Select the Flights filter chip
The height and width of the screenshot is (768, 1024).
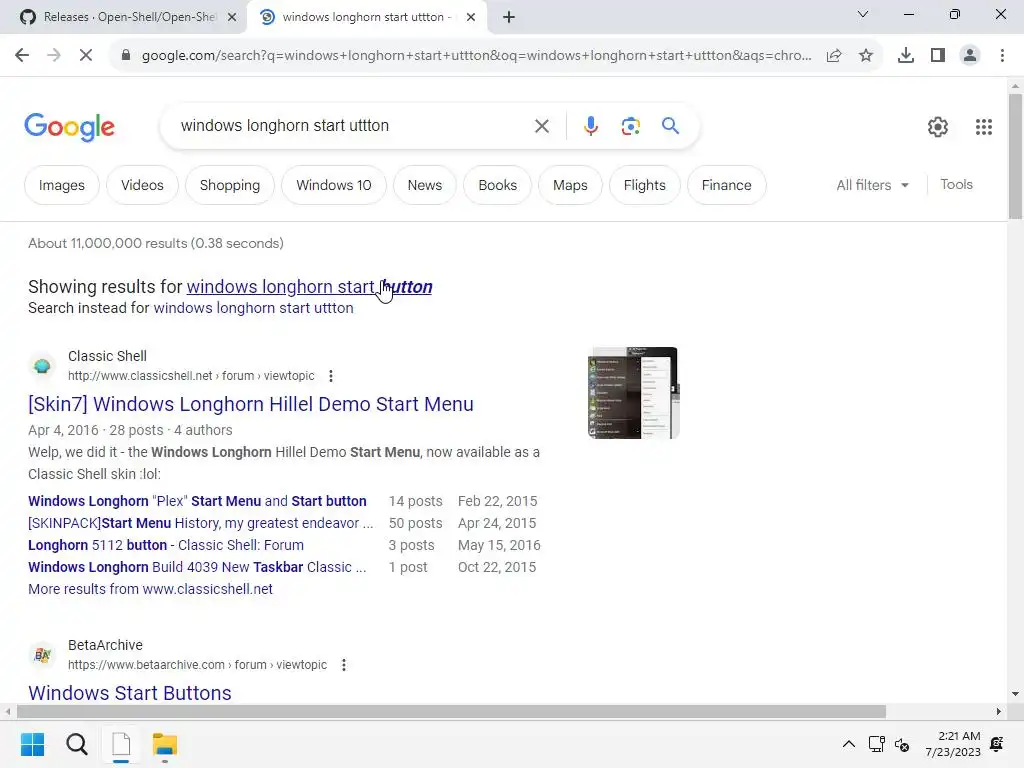645,185
